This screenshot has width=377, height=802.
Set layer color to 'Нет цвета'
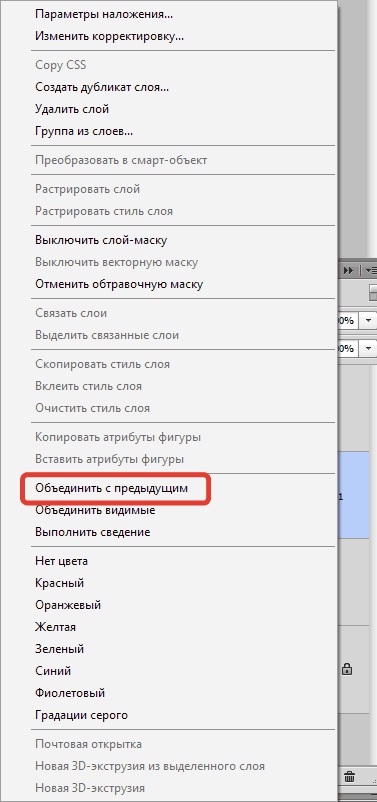tap(61, 561)
